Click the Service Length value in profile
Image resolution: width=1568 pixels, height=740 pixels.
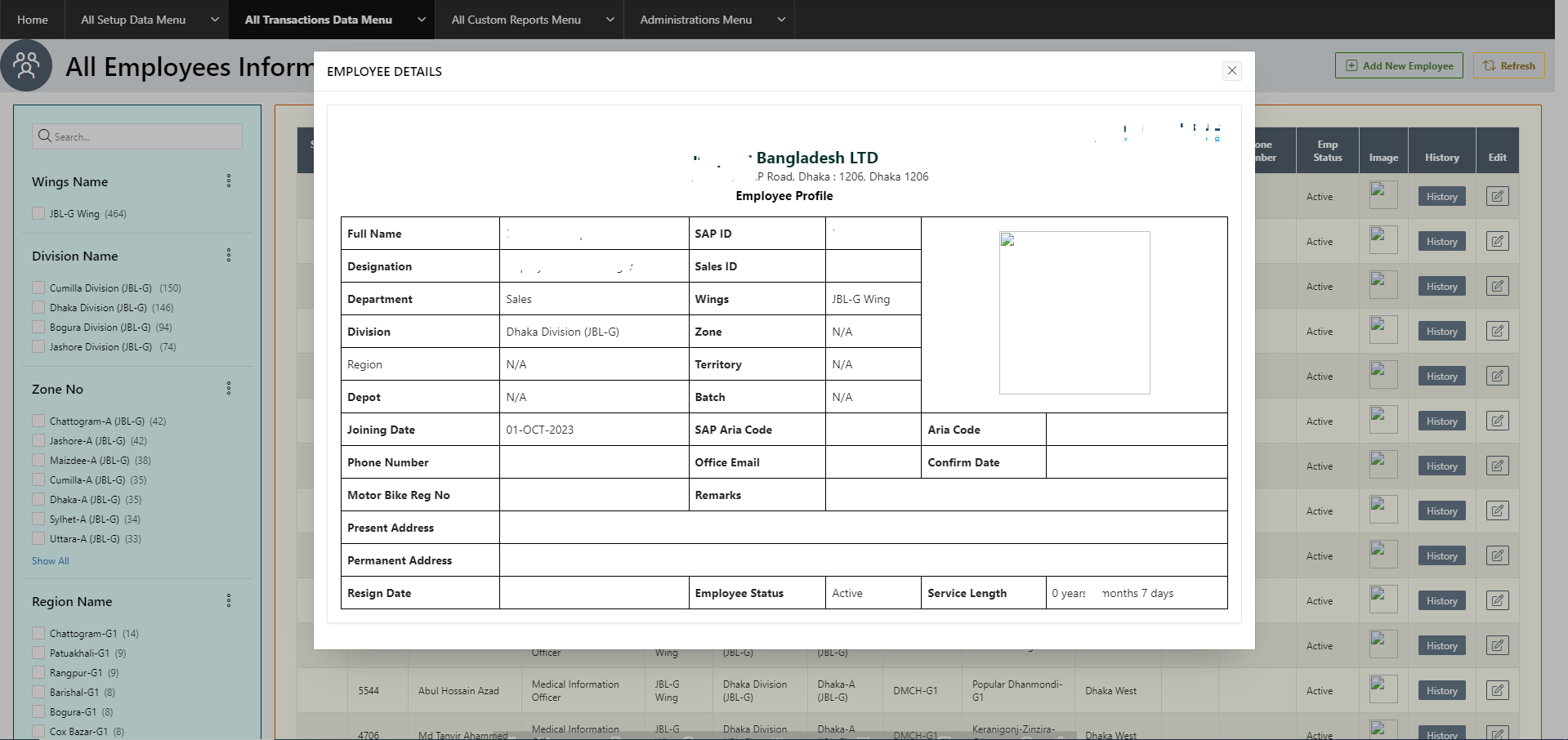click(1113, 593)
